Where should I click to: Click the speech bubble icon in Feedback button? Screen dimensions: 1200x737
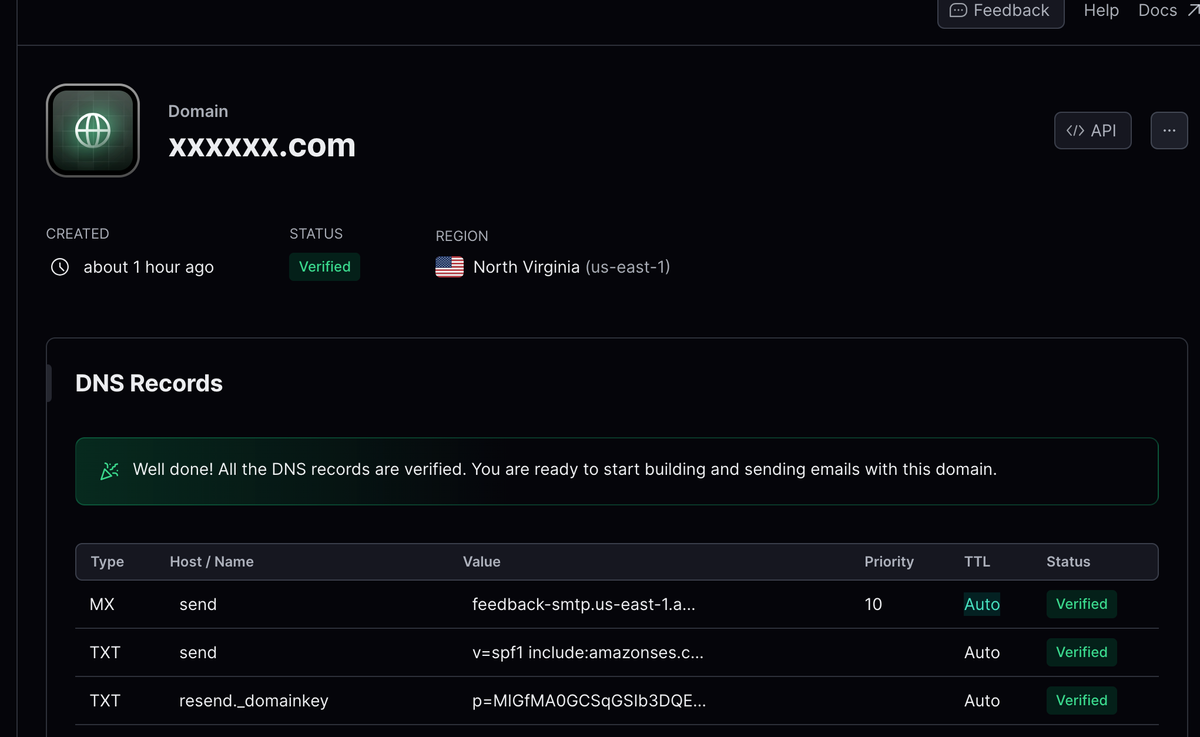point(958,10)
